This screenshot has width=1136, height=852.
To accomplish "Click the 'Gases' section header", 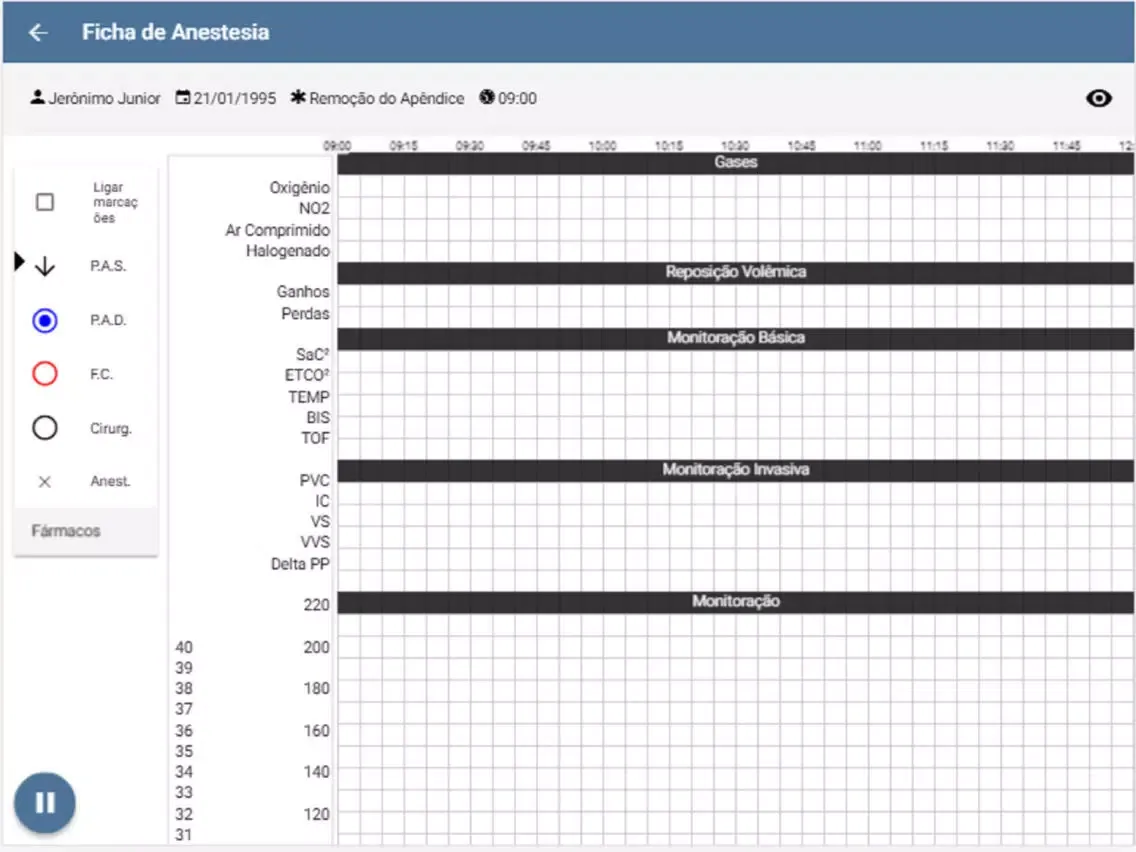I will click(735, 162).
